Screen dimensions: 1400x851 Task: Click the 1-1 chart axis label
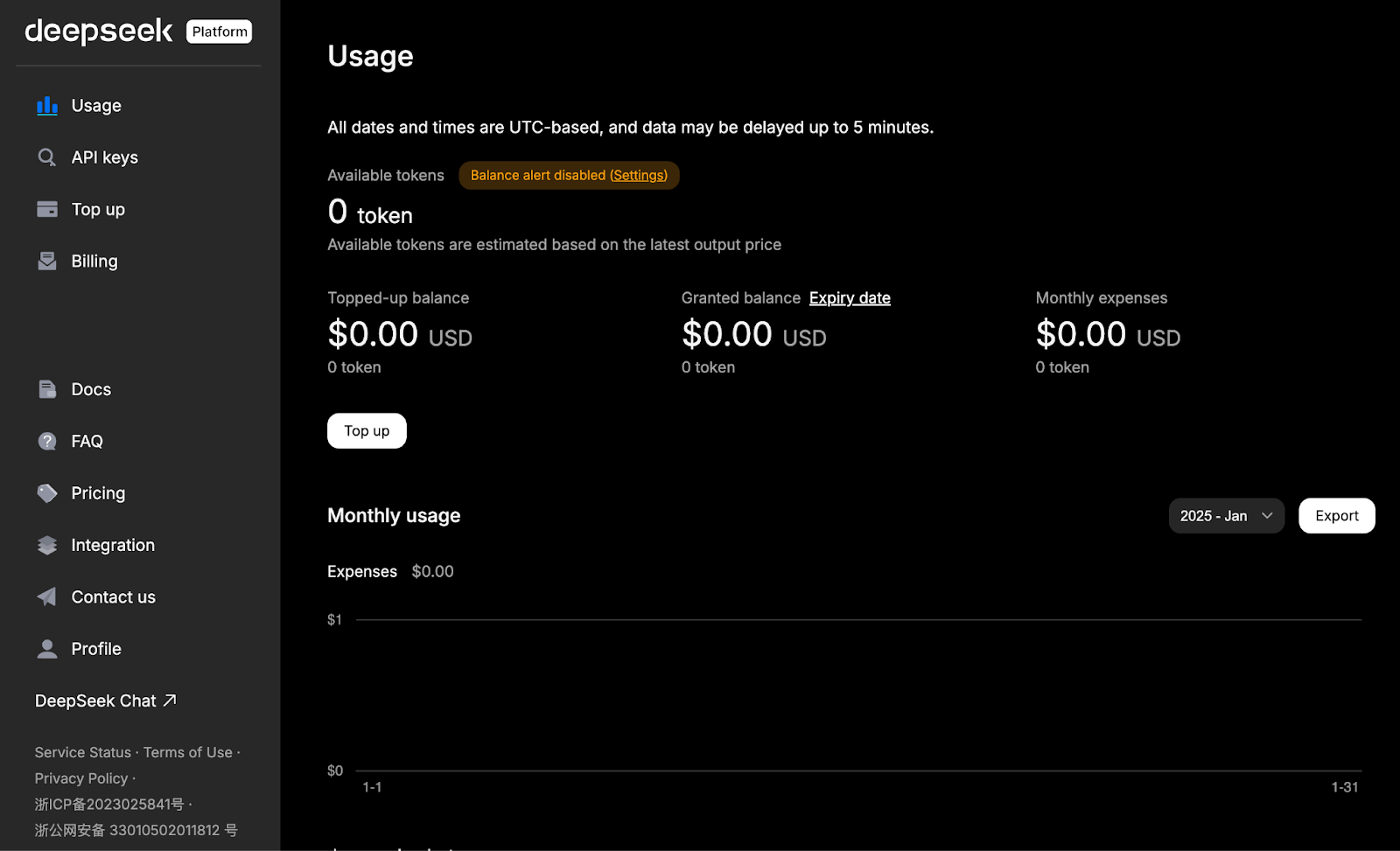372,787
